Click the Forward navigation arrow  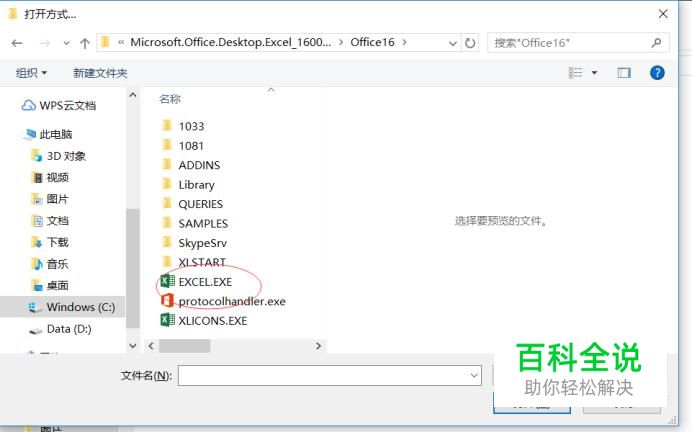pos(45,43)
